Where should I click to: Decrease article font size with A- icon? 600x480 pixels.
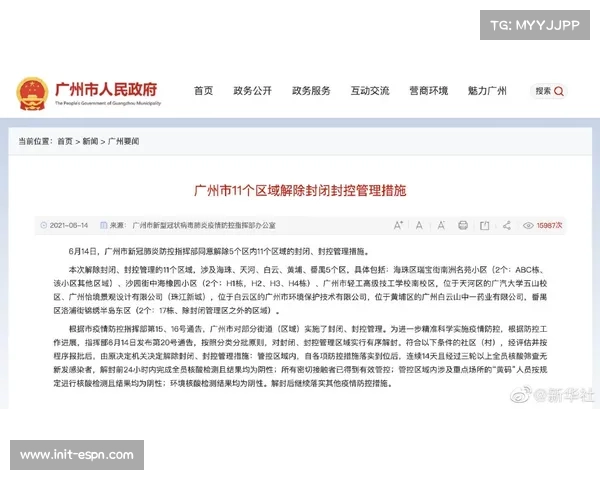[441, 225]
